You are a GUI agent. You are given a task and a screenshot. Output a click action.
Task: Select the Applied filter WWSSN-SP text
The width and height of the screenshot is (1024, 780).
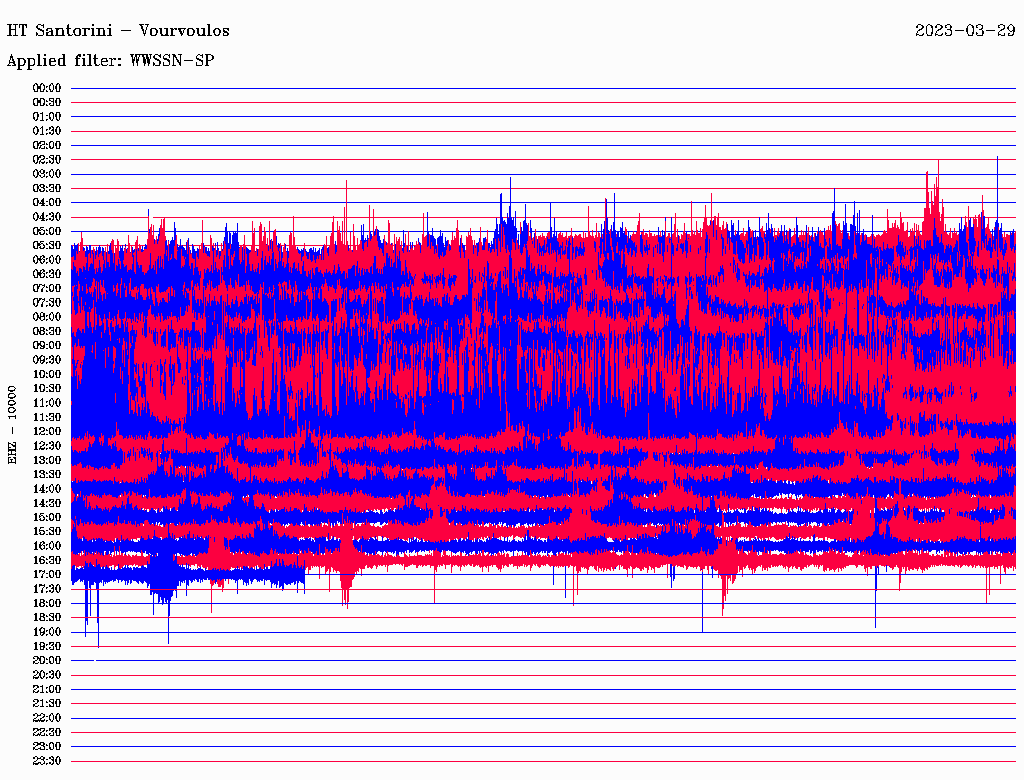[x=110, y=61]
